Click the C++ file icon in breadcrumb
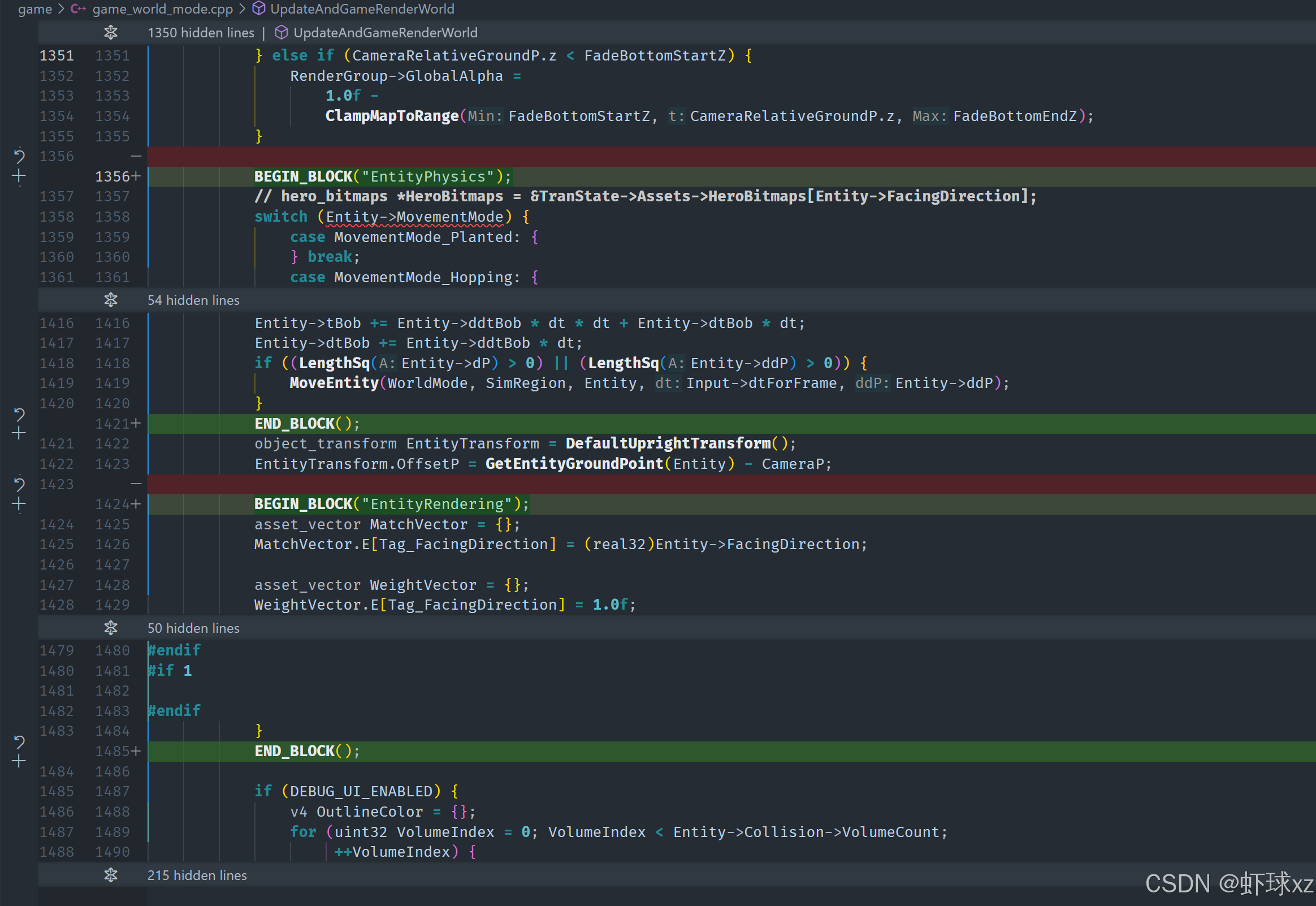Image resolution: width=1316 pixels, height=906 pixels. click(78, 9)
